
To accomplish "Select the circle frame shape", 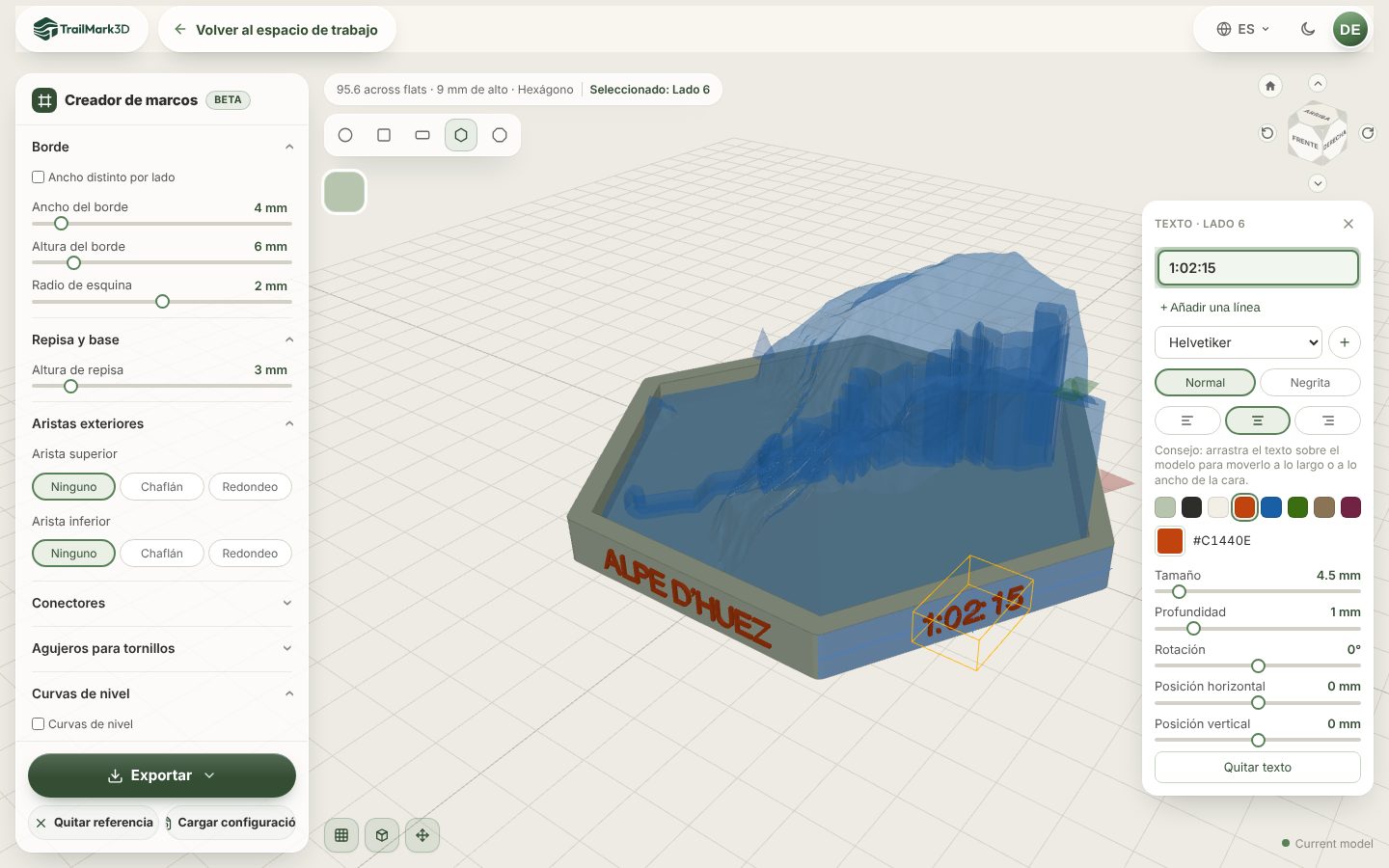I will point(345,135).
